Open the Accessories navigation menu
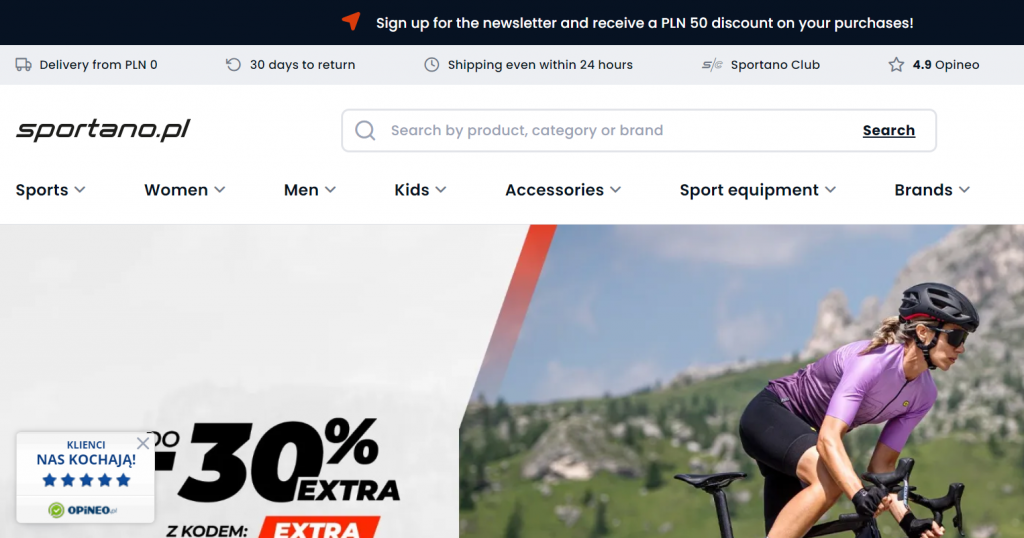Screen dimensions: 1024x538 pyautogui.click(x=563, y=190)
